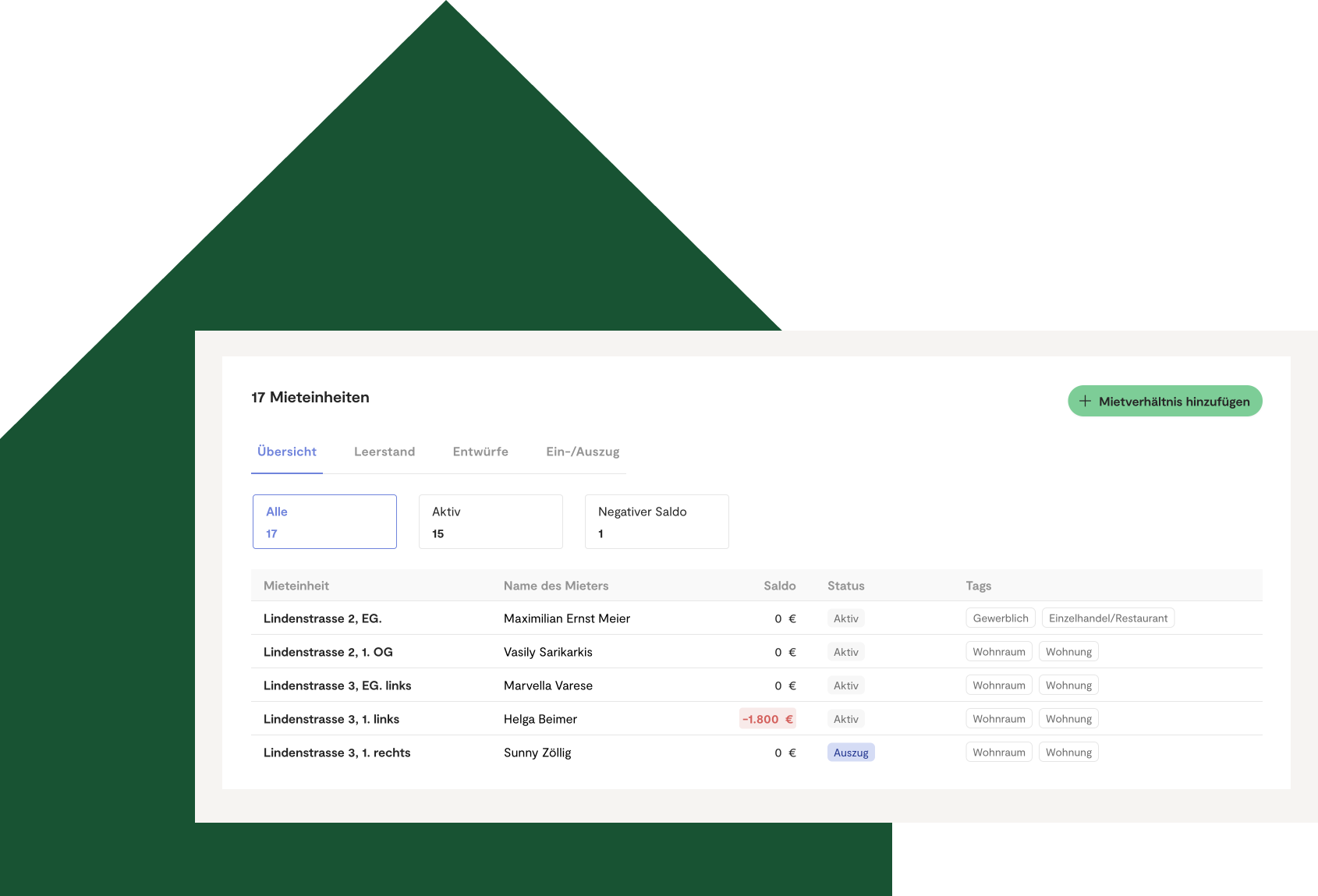Switch to the Übersicht tab

(287, 452)
